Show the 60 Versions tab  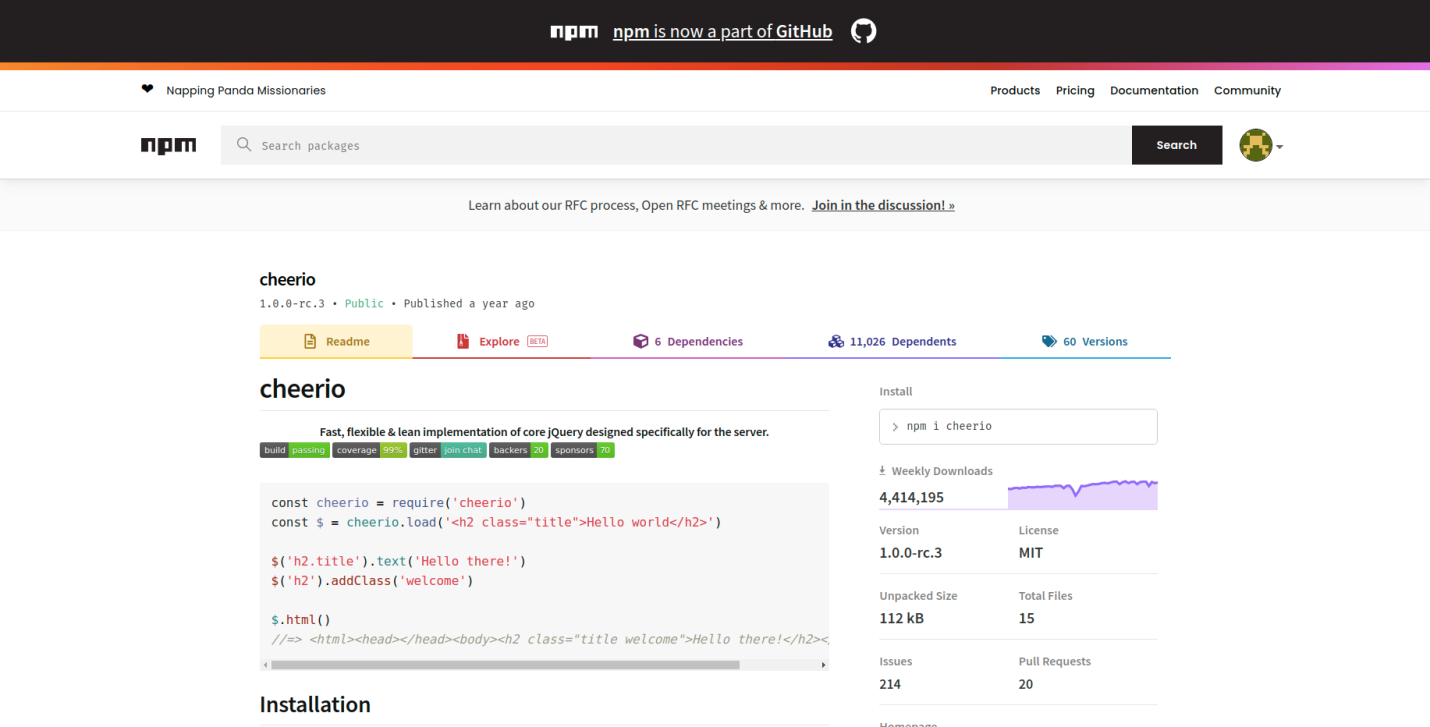pos(1085,341)
